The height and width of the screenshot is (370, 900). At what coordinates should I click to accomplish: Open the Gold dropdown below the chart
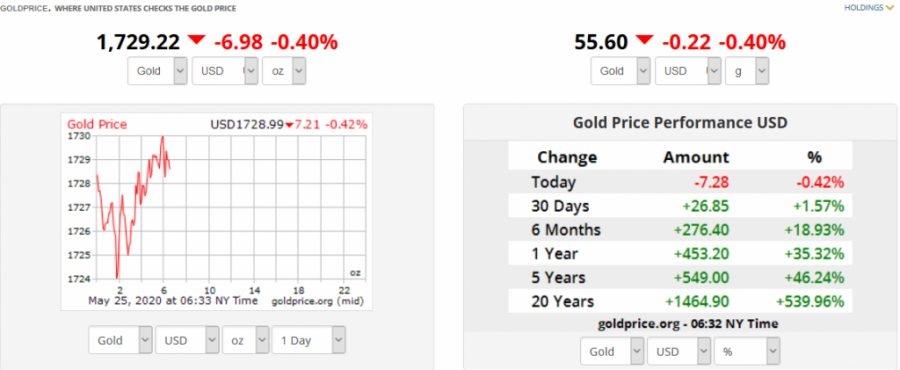121,340
